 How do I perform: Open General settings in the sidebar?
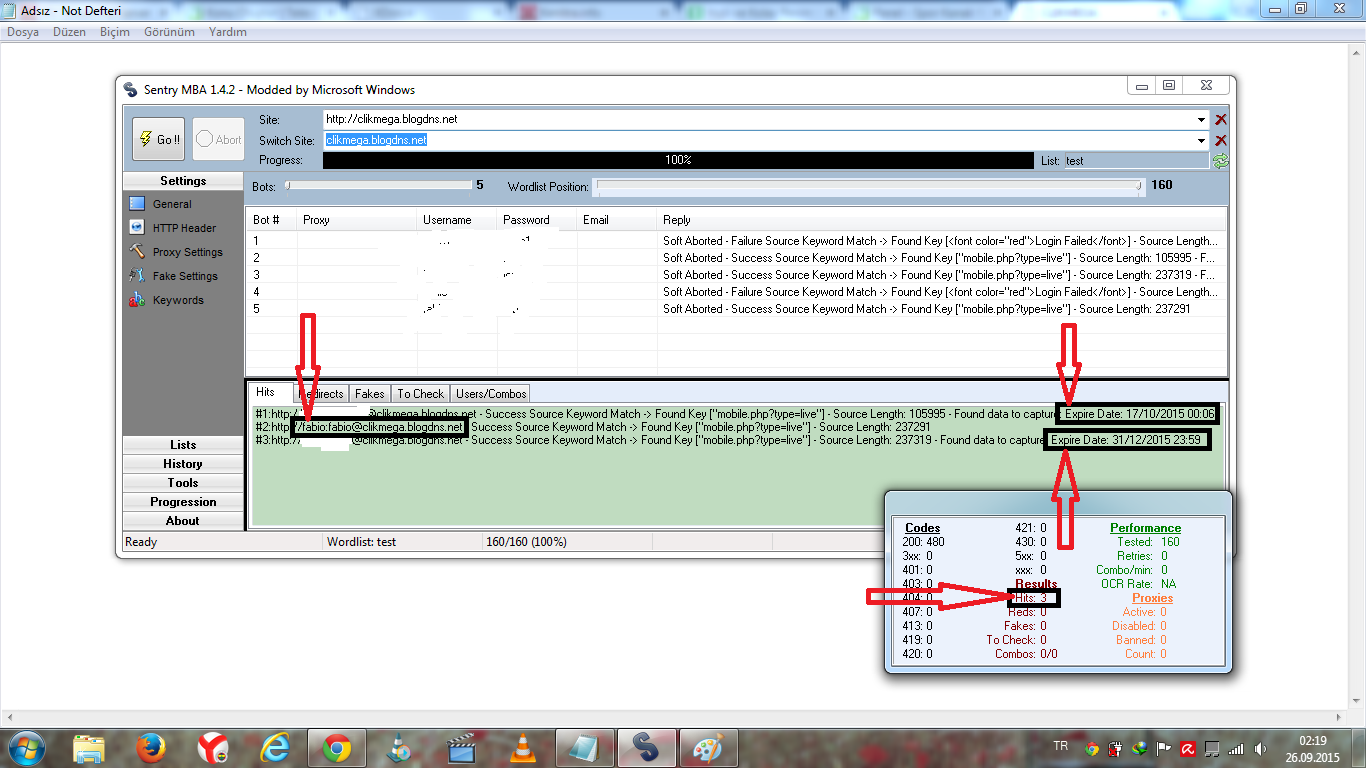point(171,204)
